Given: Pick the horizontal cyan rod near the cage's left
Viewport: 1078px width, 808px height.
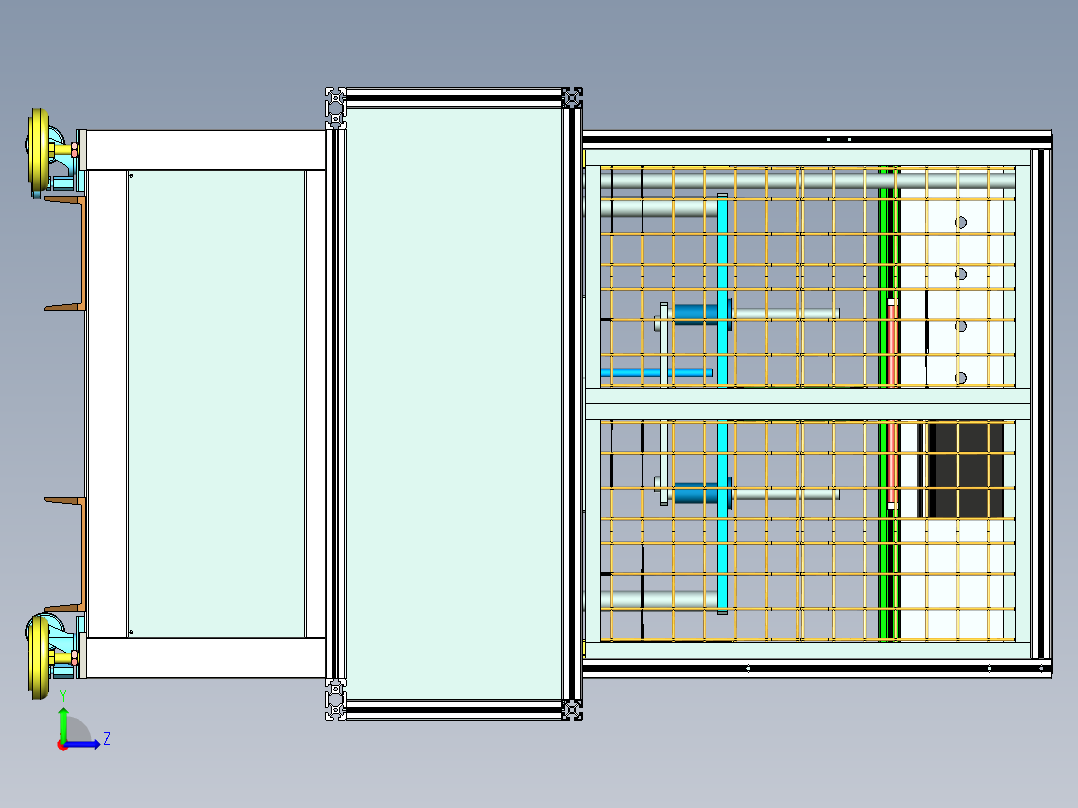Looking at the screenshot, I should tap(657, 373).
